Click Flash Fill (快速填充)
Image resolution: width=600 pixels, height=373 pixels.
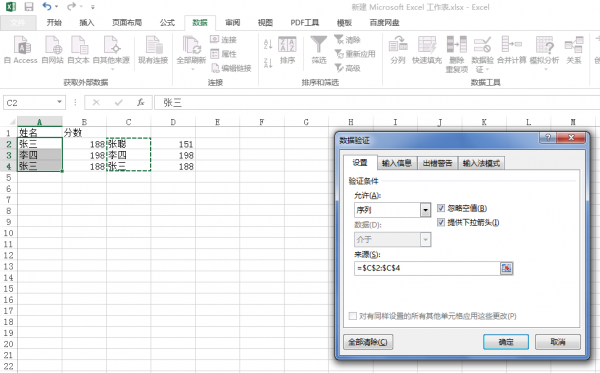coord(427,50)
